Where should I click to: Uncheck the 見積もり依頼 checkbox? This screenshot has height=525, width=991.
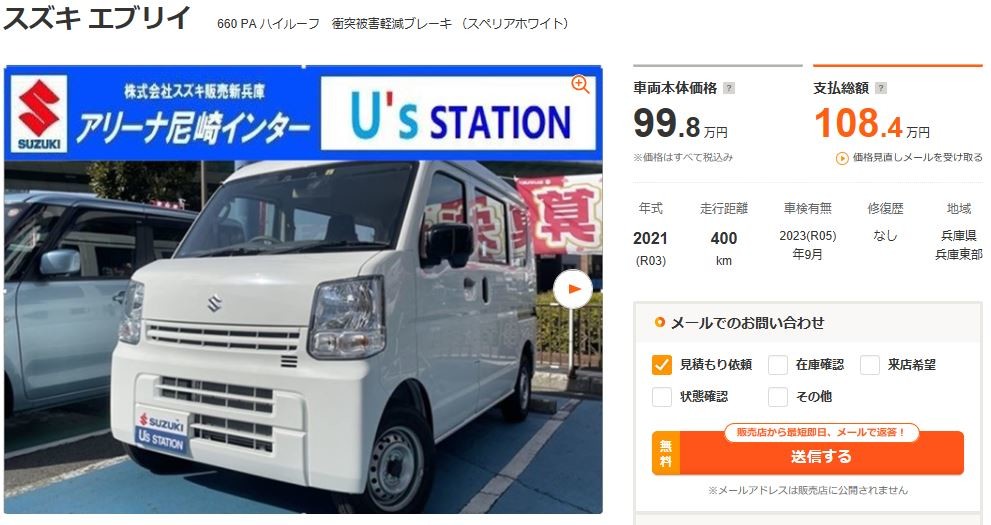pos(662,365)
